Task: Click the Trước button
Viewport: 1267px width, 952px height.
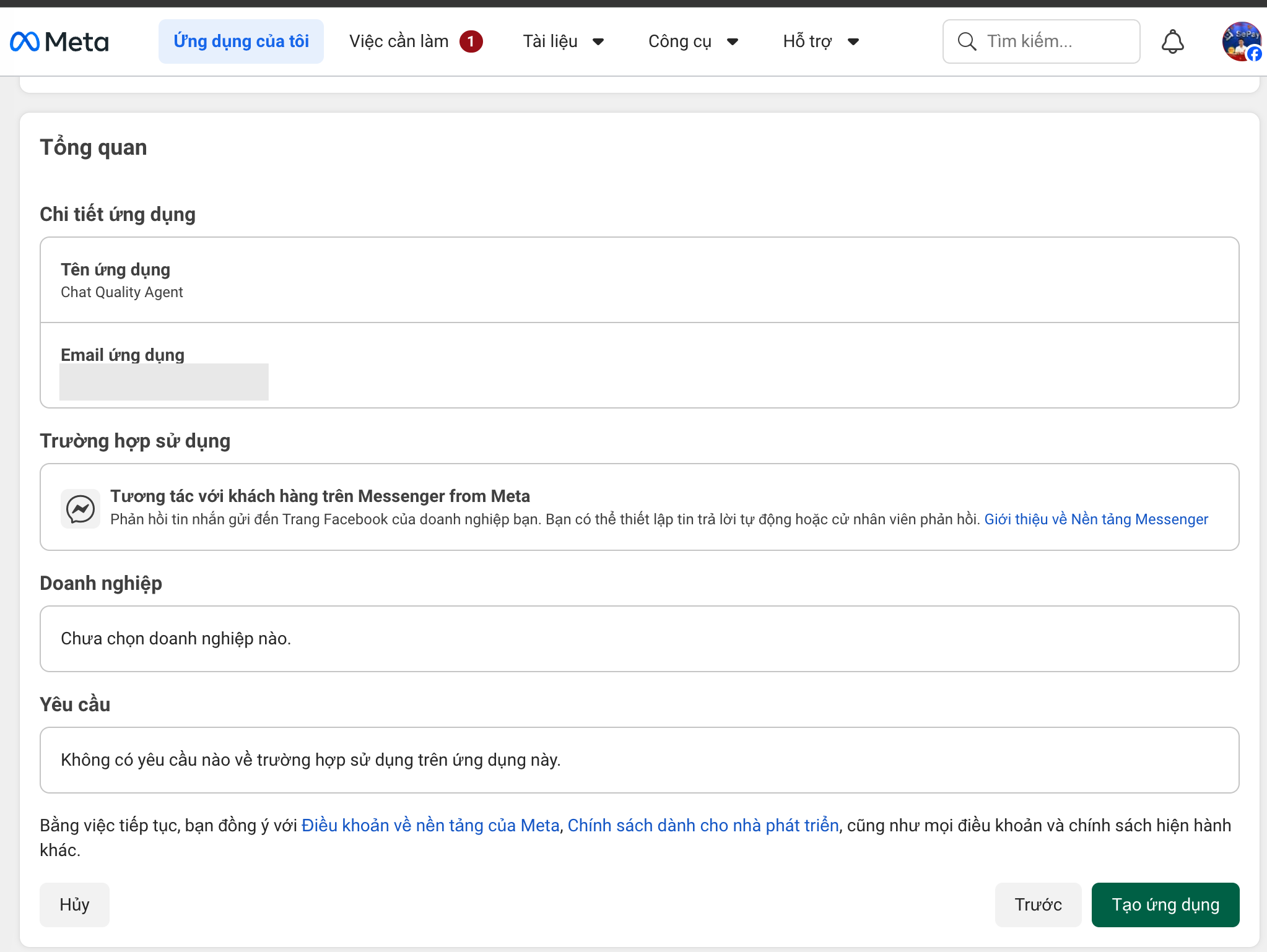Action: (1038, 904)
